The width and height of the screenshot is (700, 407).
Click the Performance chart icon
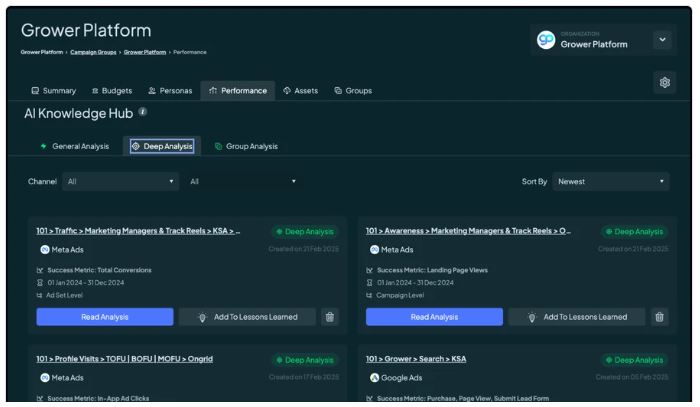point(213,91)
